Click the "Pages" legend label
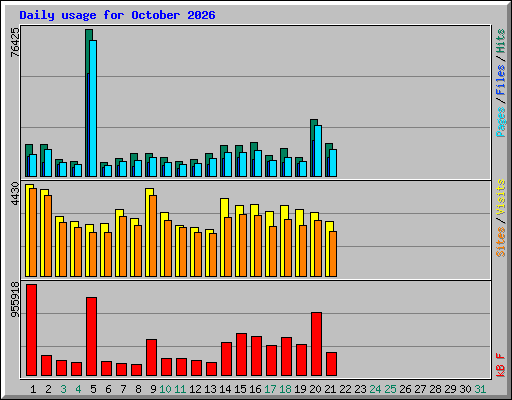 501,122
